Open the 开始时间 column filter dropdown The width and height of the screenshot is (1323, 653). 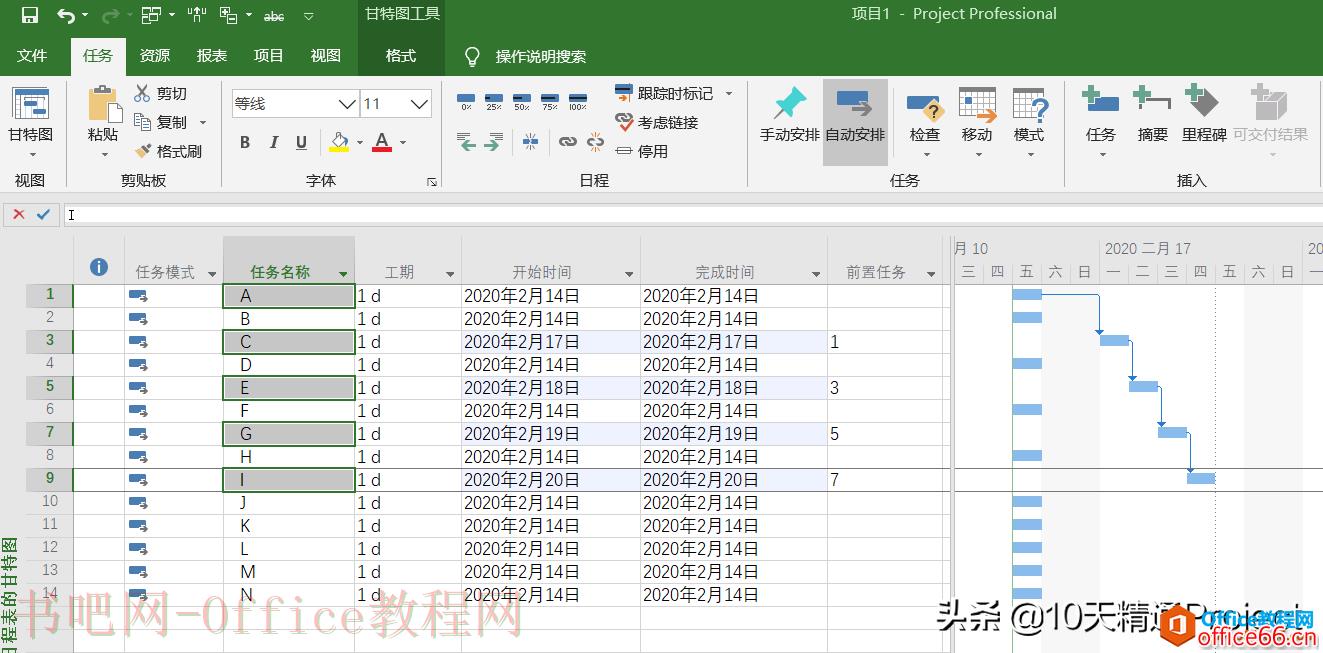pyautogui.click(x=629, y=273)
